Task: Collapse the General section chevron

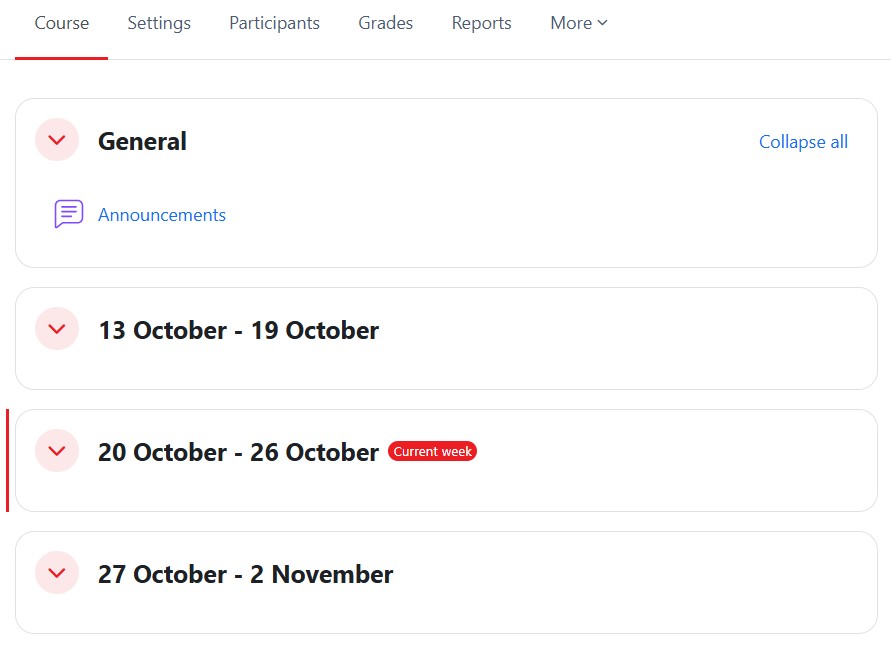Action: coord(57,140)
